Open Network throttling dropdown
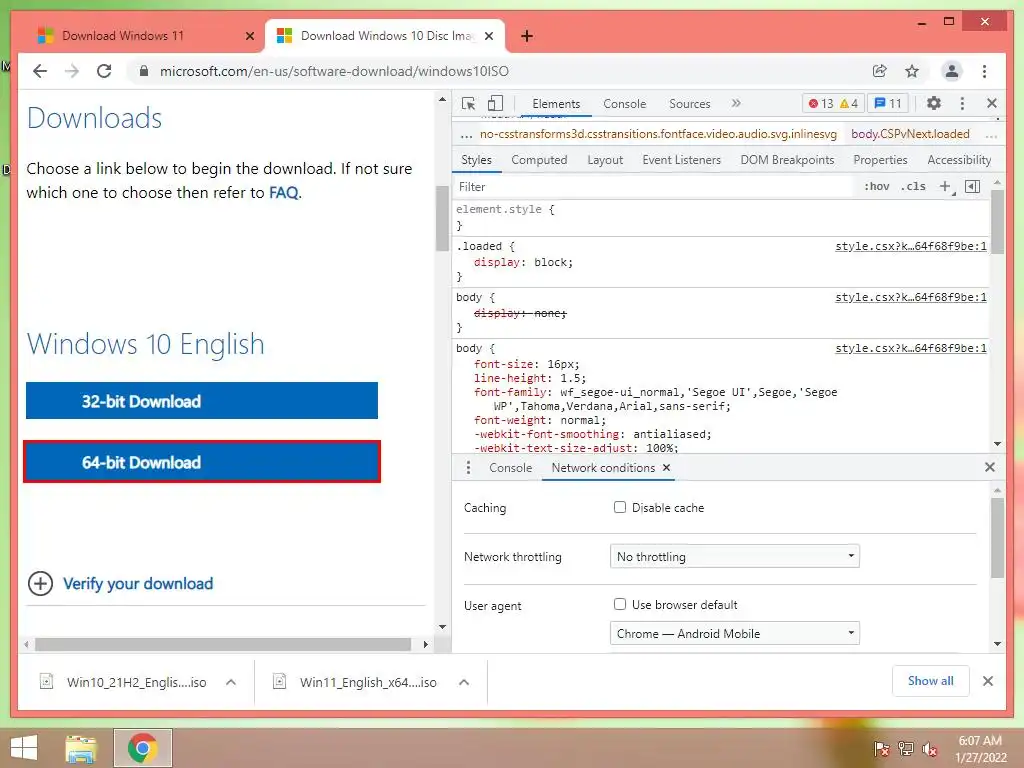The image size is (1024, 768). (x=735, y=556)
